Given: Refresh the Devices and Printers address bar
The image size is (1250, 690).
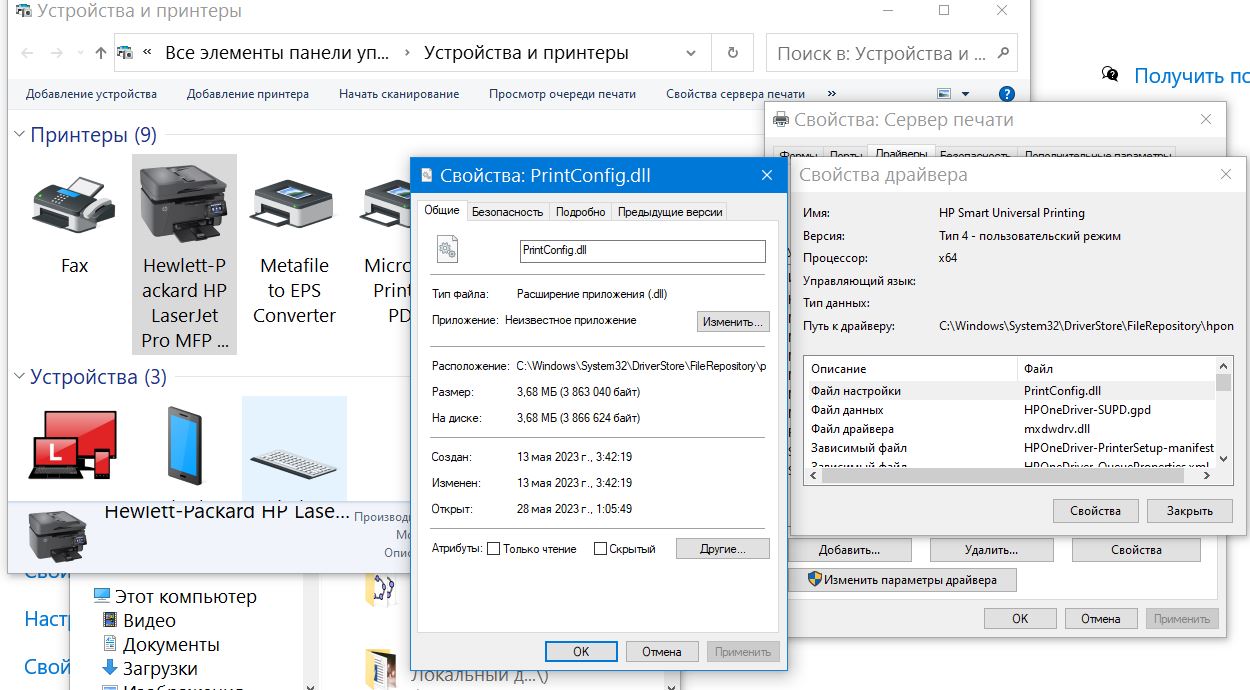Looking at the screenshot, I should pyautogui.click(x=733, y=53).
